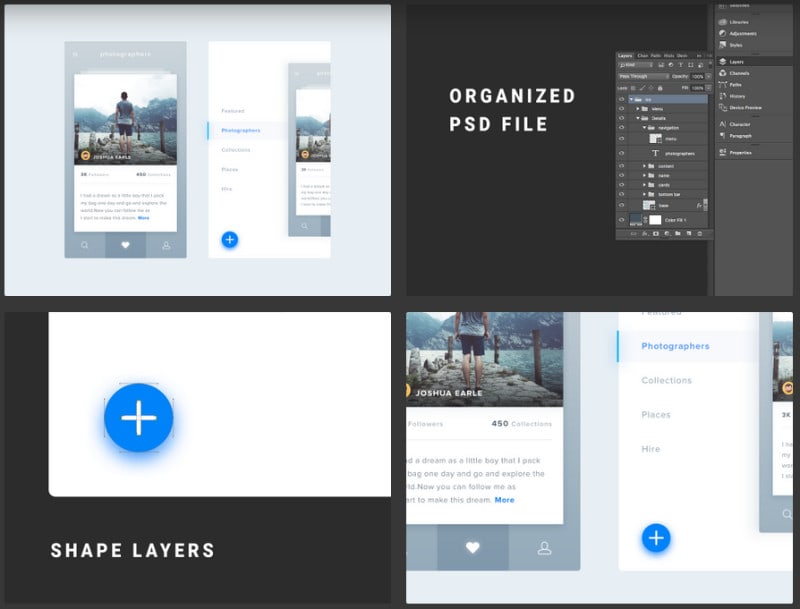The height and width of the screenshot is (609, 800).
Task: Click link layers icon at panel bottom
Action: pyautogui.click(x=634, y=234)
